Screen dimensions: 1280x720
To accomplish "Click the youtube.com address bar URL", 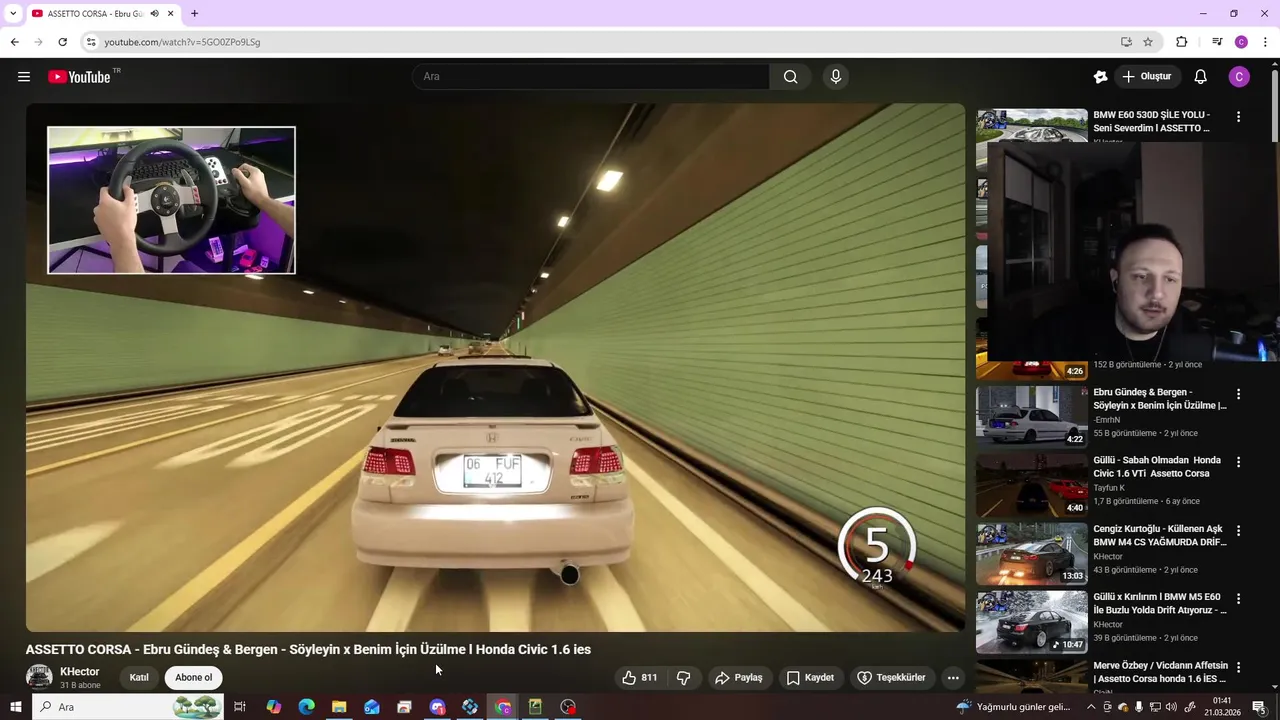I will coord(182,42).
